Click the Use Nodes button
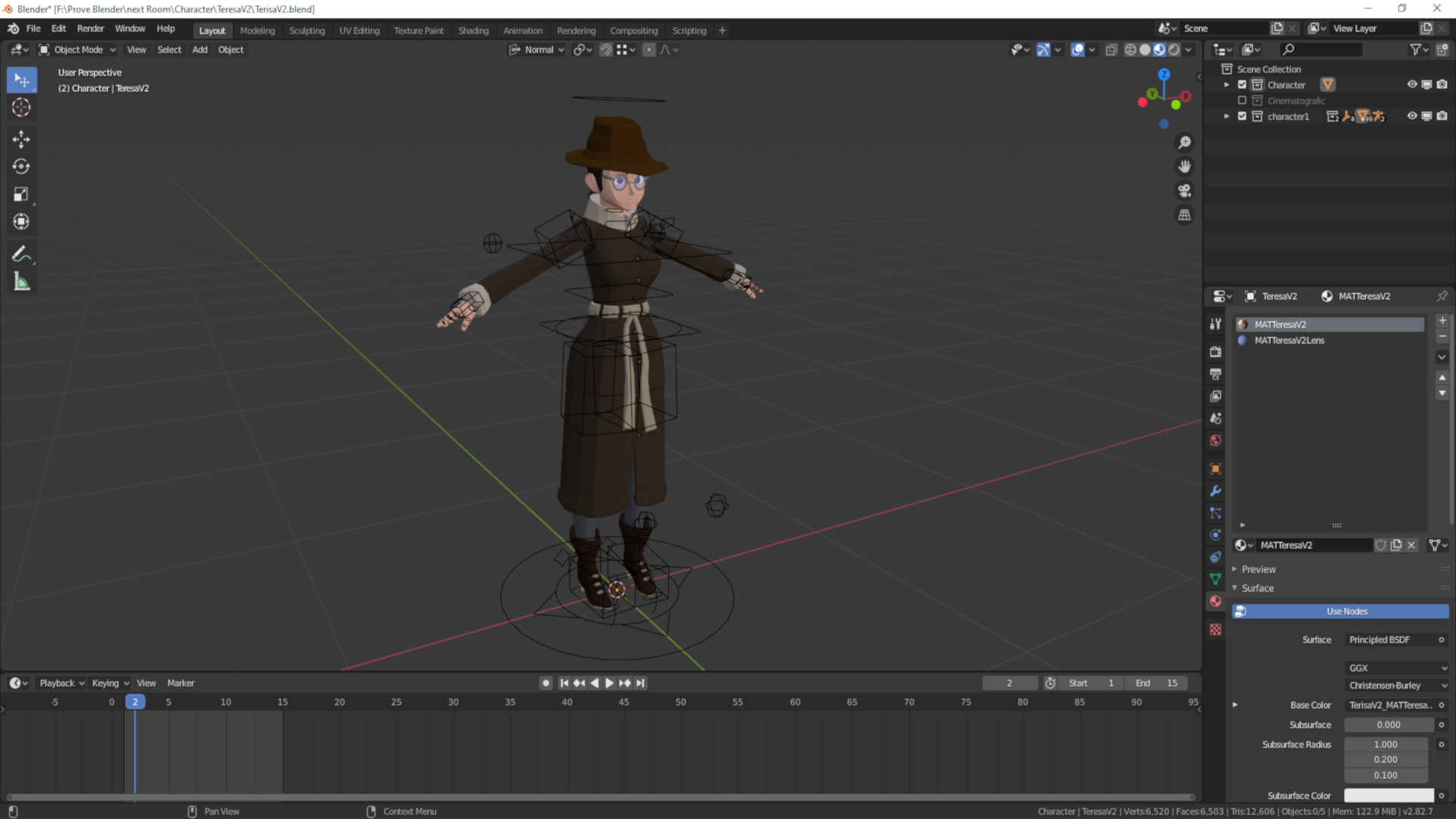 pos(1340,612)
